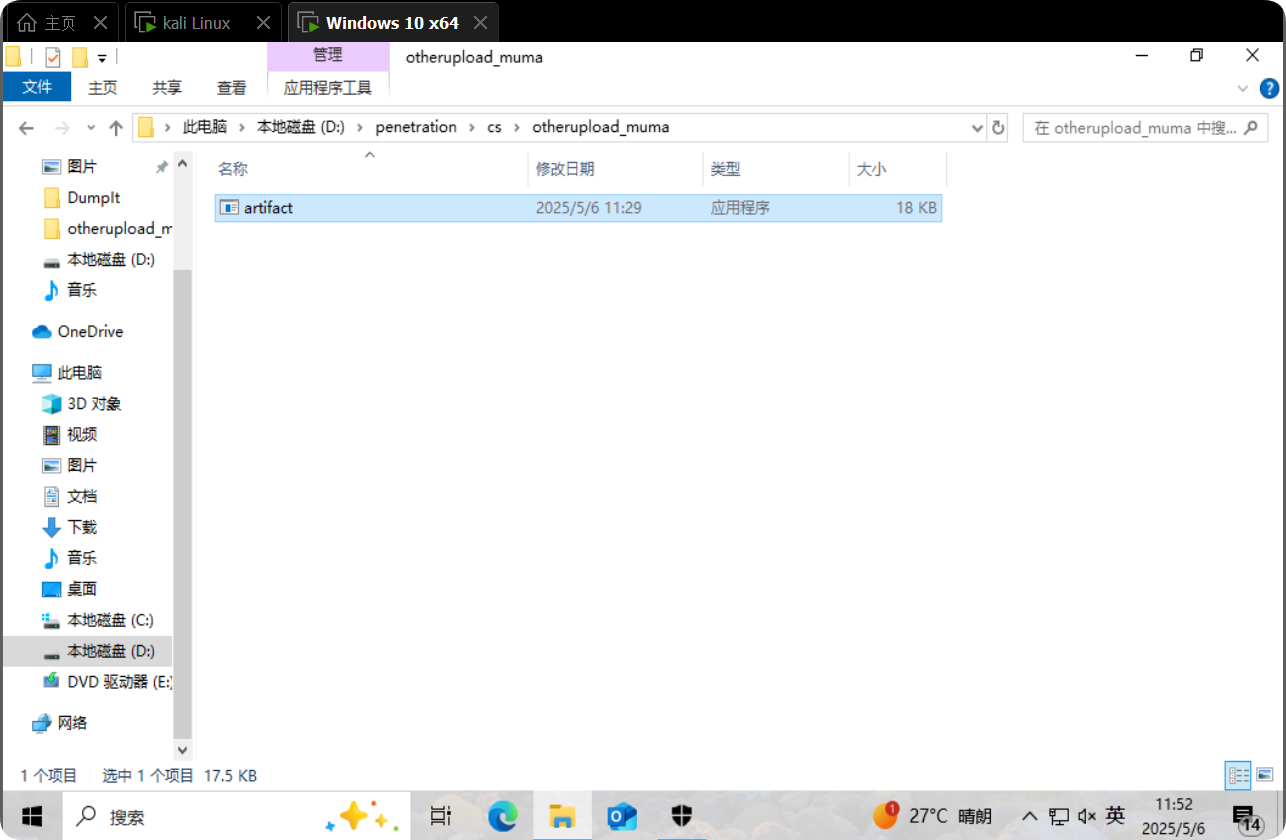
Task: Click new folder quick access icon
Action: point(80,57)
